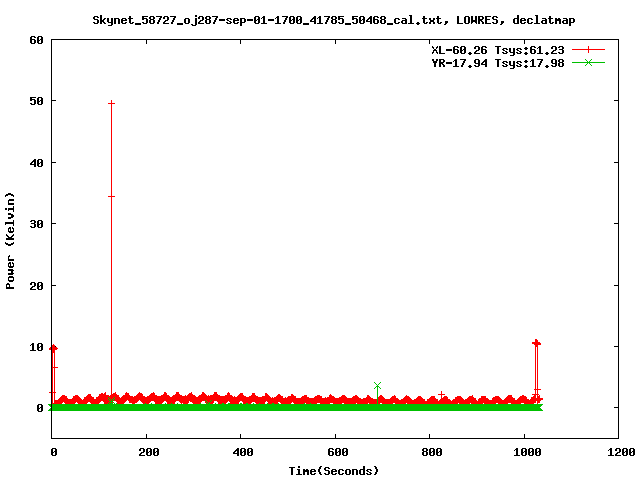Click the x-axis tick label 600
The height and width of the screenshot is (480, 640).
coord(337,452)
